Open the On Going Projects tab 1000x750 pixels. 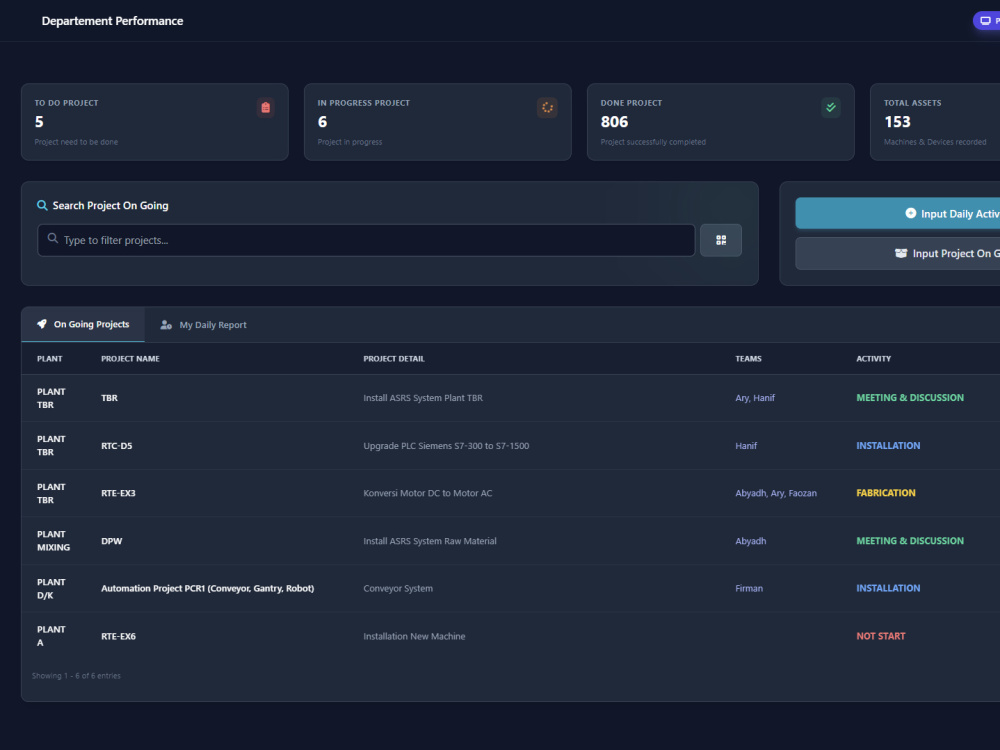(83, 324)
